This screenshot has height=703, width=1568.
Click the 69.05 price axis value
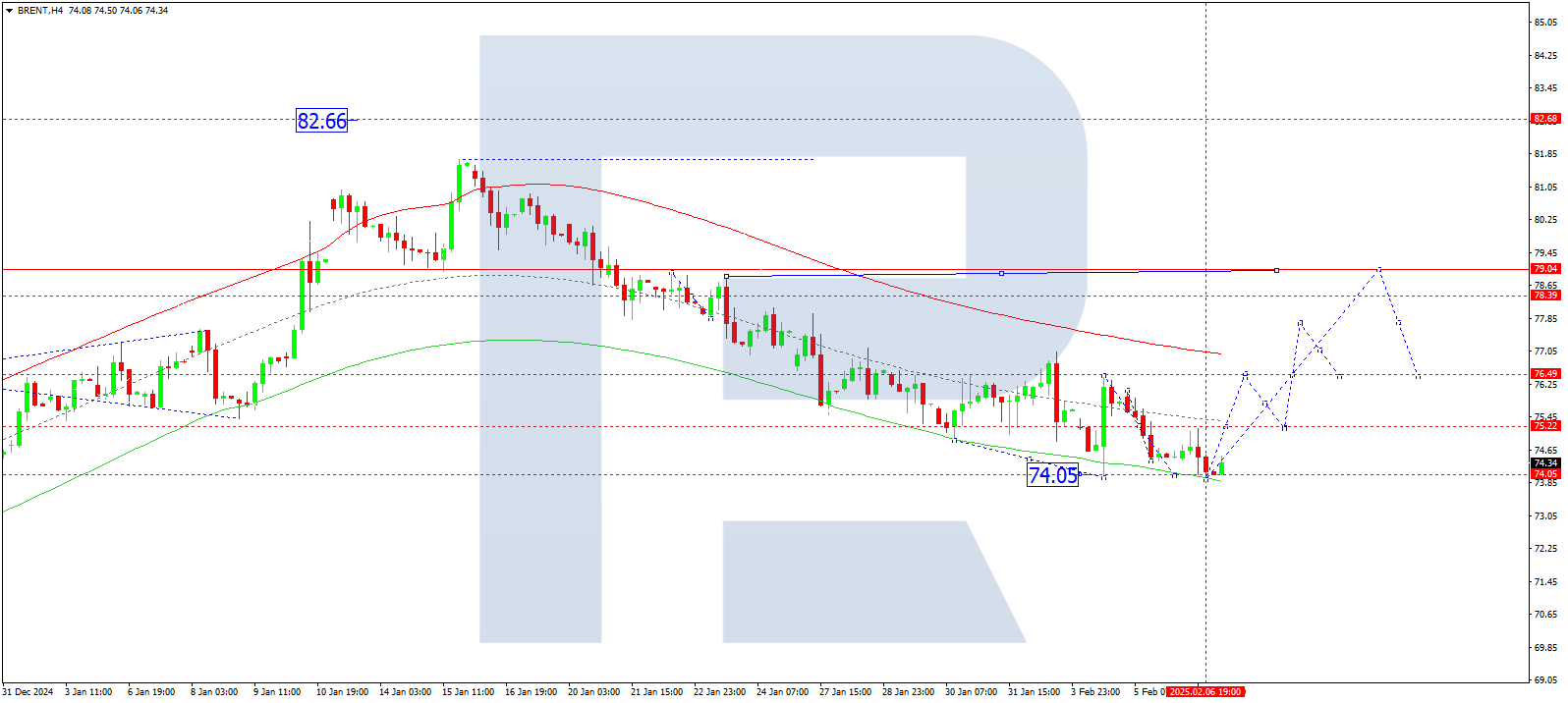click(x=1546, y=679)
